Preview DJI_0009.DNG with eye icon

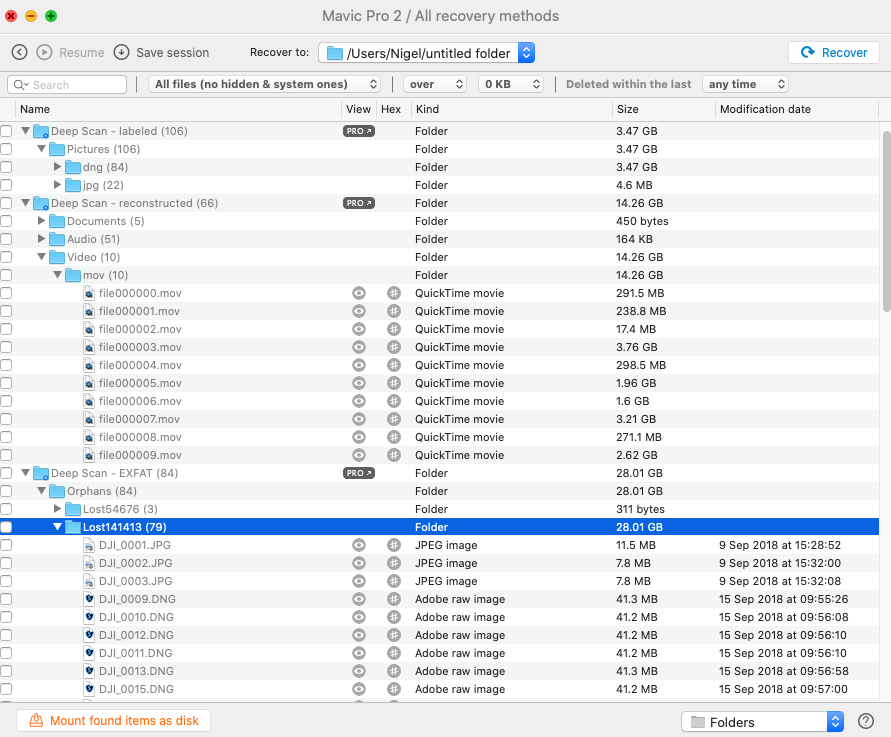click(359, 599)
